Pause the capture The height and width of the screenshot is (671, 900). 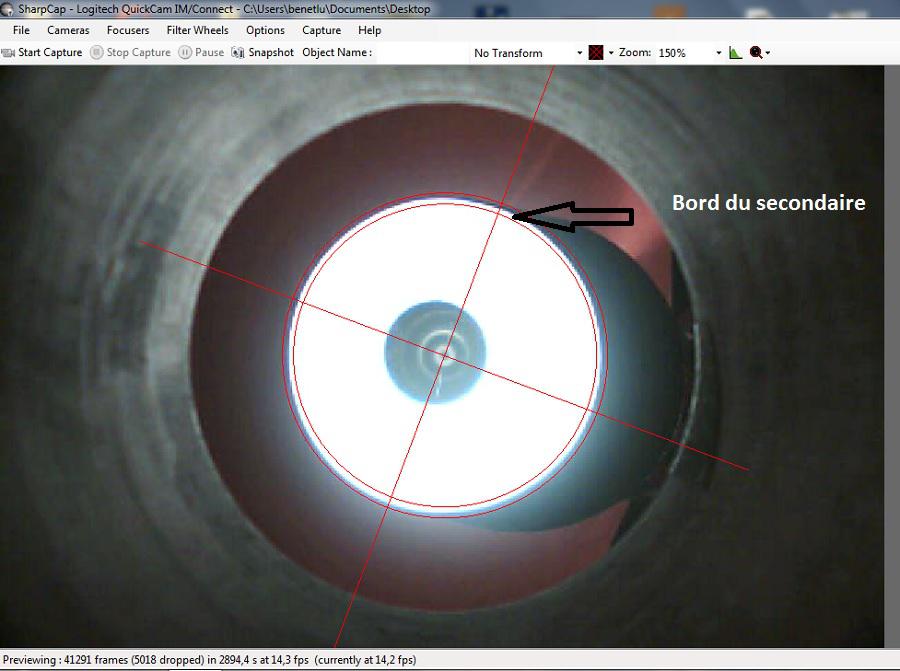tap(201, 53)
